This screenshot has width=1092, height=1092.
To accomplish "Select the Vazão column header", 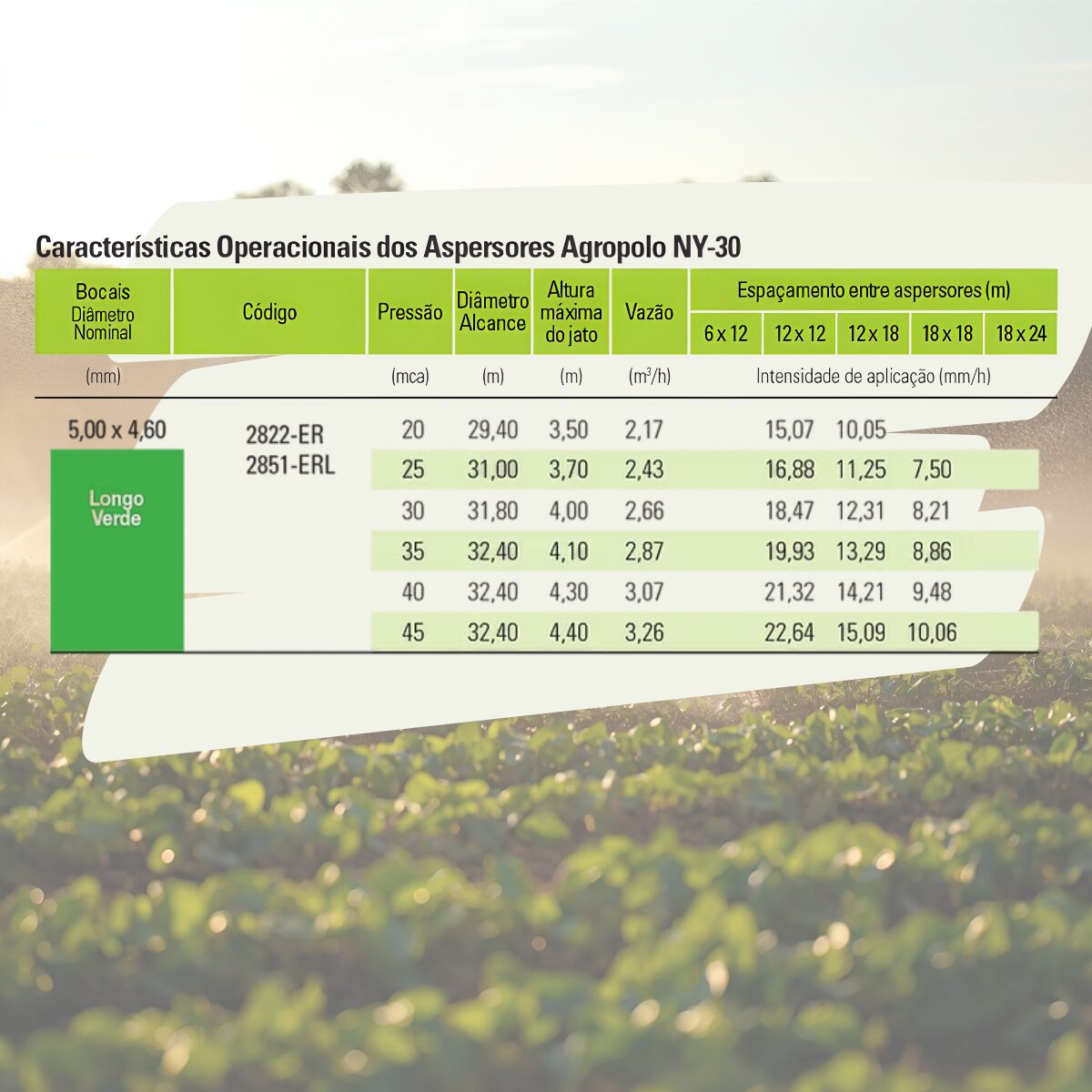I will point(649,312).
